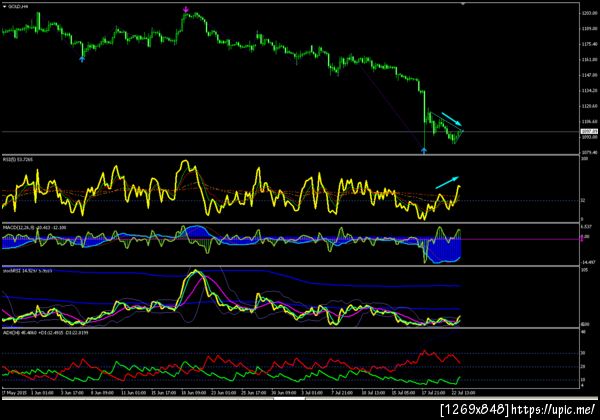Click the highlighted current price label on price scale
600x420 pixels.
pos(589,132)
